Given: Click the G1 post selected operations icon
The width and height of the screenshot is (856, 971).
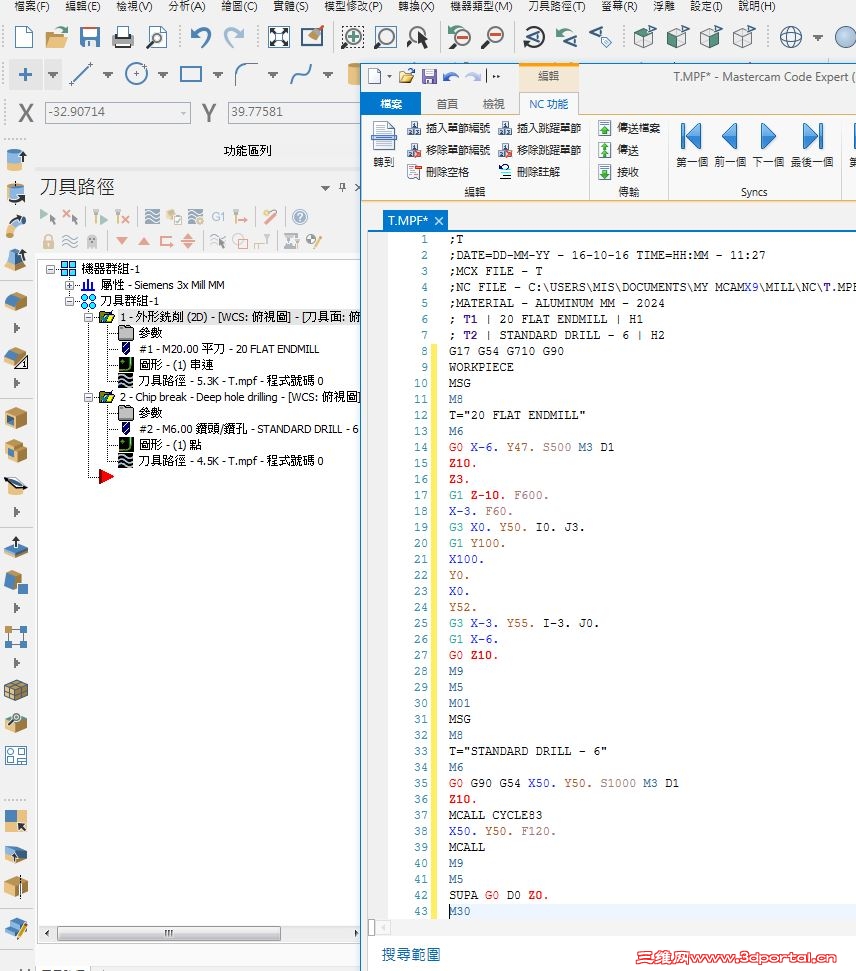Looking at the screenshot, I should coord(218,217).
